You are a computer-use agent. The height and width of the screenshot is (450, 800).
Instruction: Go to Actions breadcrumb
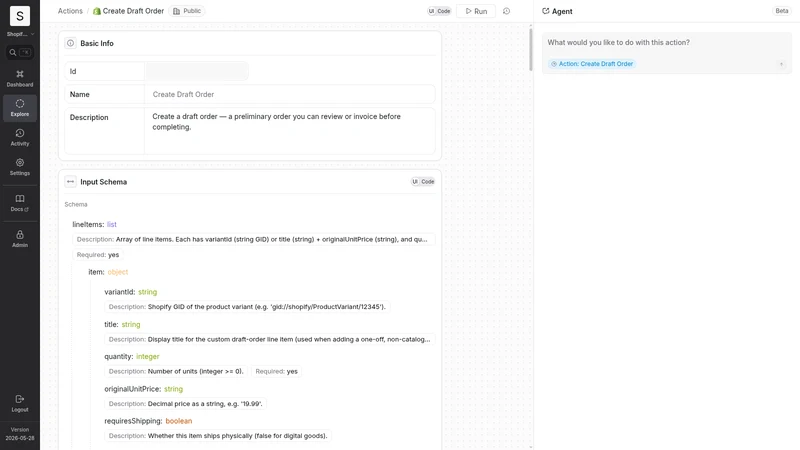click(70, 11)
